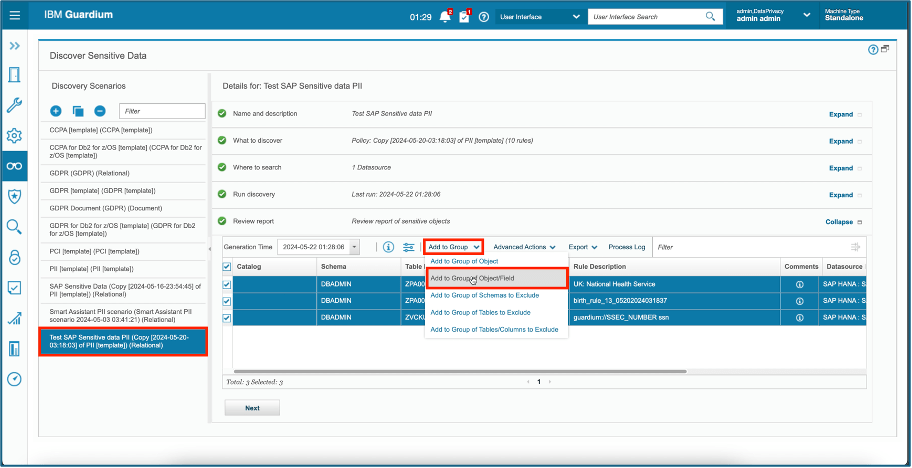Image resolution: width=912 pixels, height=468 pixels.
Task: Open comments icon for birth_rule row
Action: (799, 301)
